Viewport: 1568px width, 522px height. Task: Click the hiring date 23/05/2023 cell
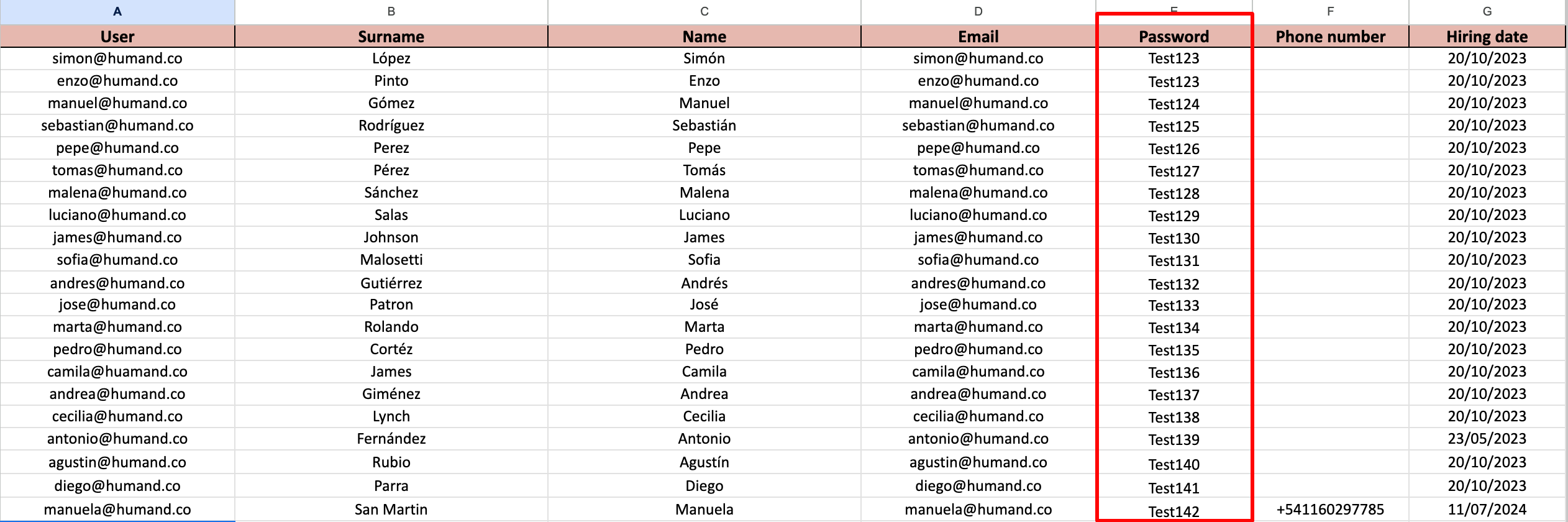pos(1487,439)
